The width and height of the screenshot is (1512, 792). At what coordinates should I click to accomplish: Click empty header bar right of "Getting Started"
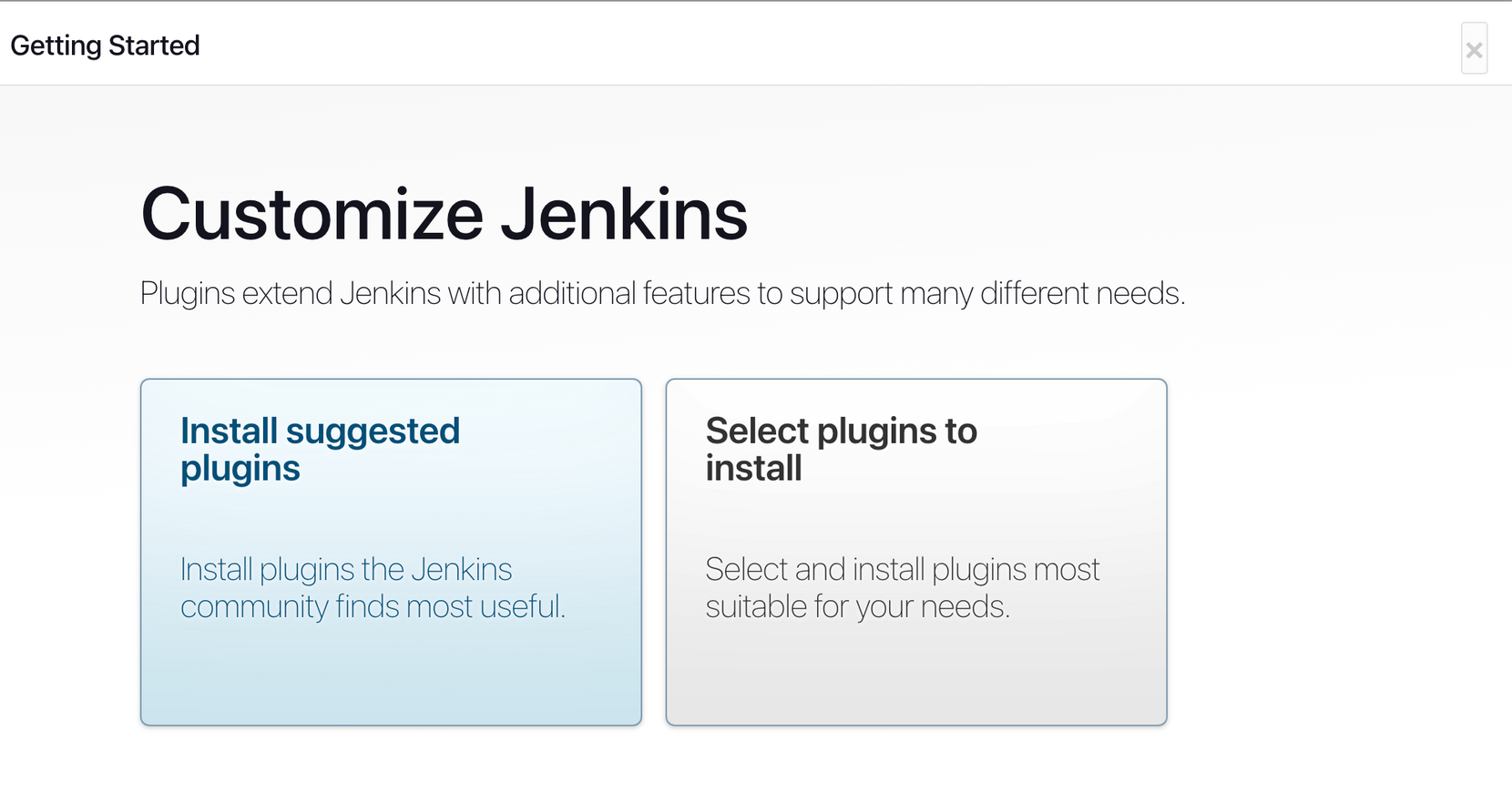820,46
